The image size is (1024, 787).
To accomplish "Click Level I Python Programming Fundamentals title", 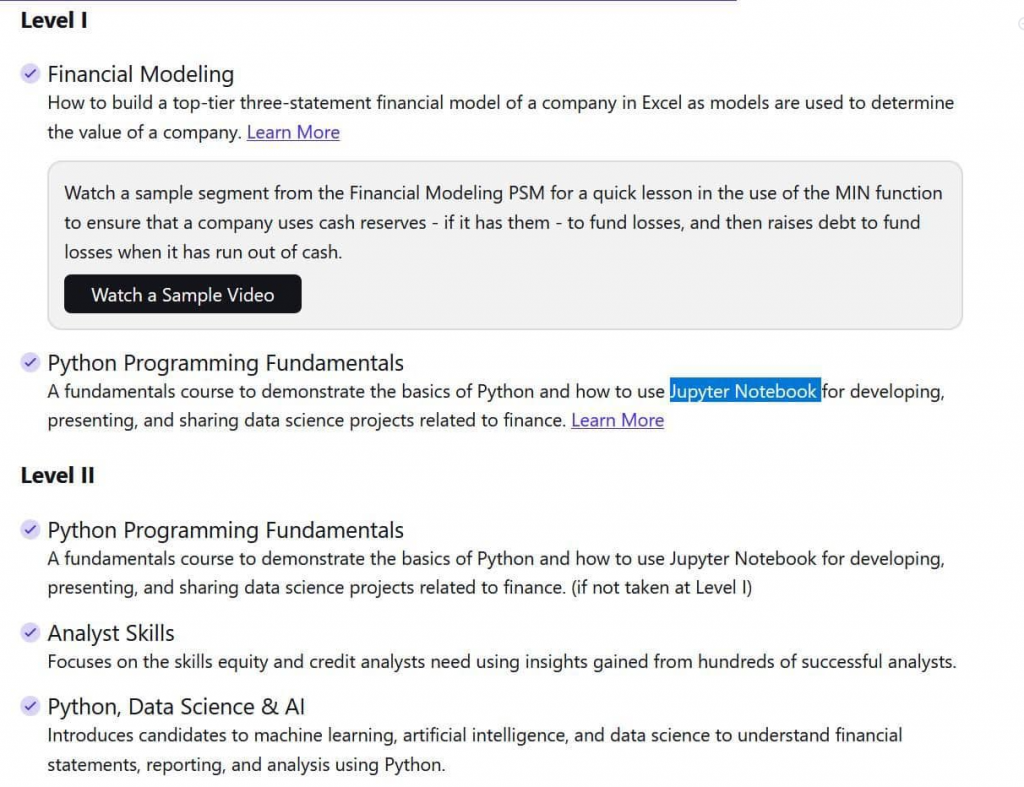I will (x=225, y=363).
